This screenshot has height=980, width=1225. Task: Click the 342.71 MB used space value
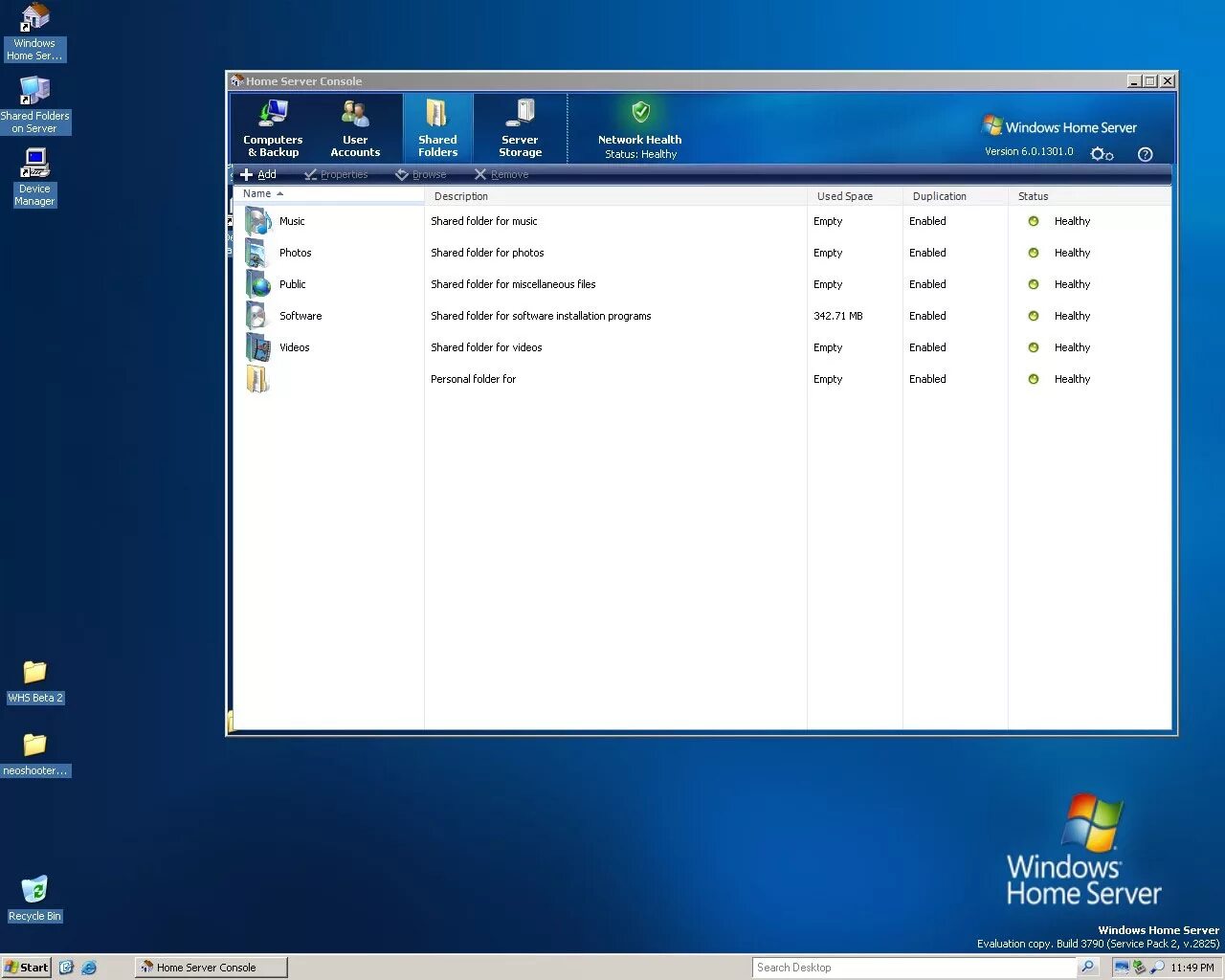click(838, 316)
